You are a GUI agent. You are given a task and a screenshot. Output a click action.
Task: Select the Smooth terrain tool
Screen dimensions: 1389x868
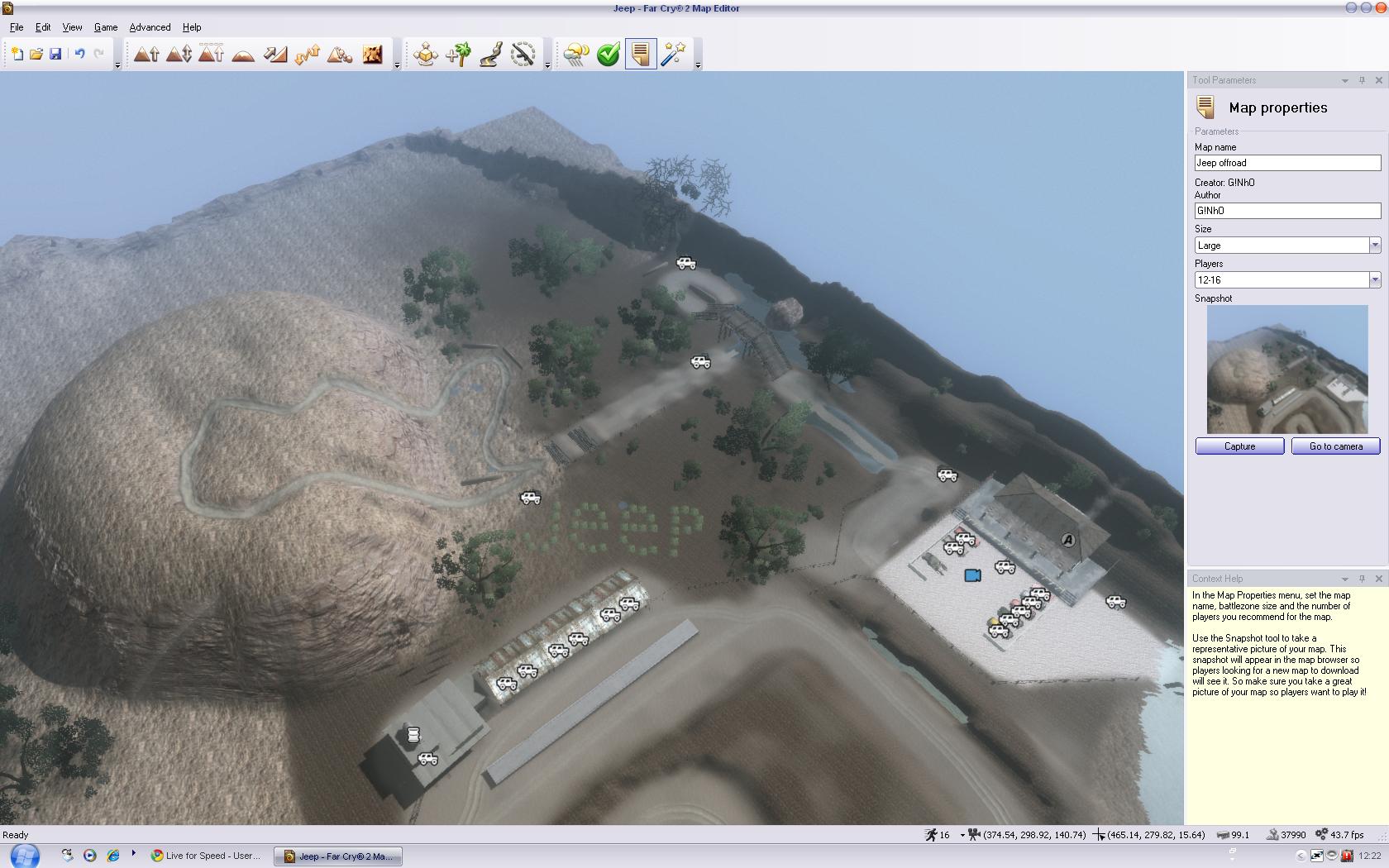(243, 55)
